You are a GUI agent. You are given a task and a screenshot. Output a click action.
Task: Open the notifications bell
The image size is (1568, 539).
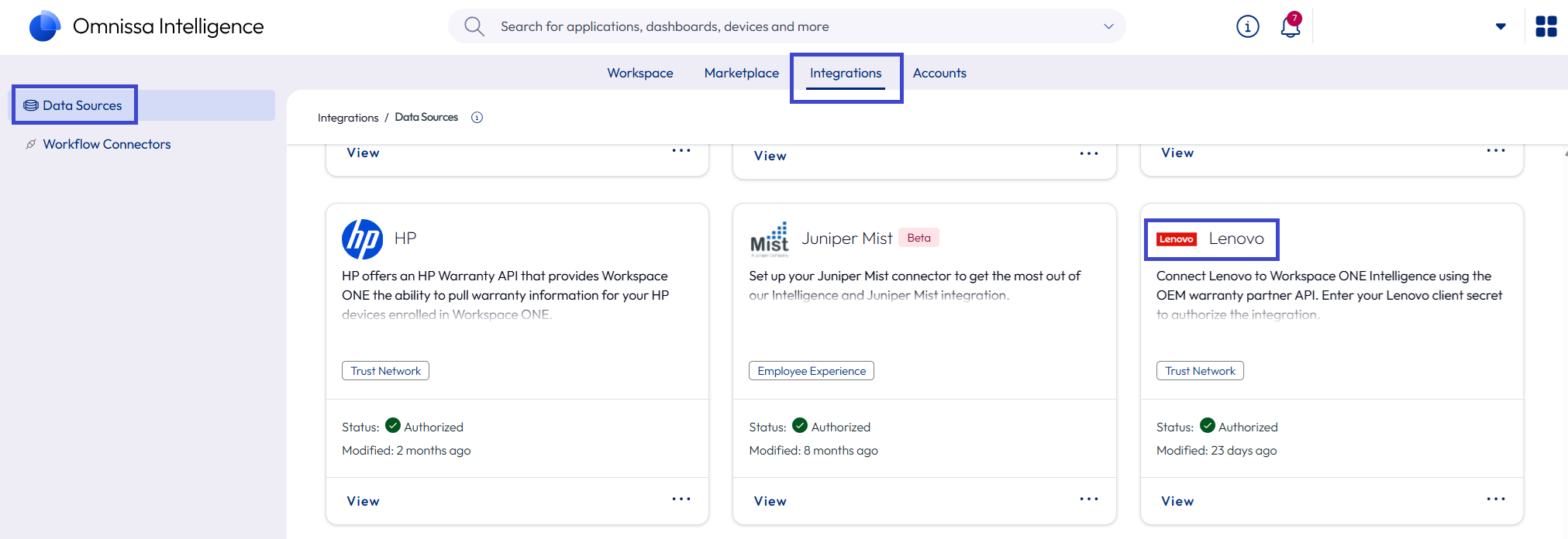(x=1291, y=26)
